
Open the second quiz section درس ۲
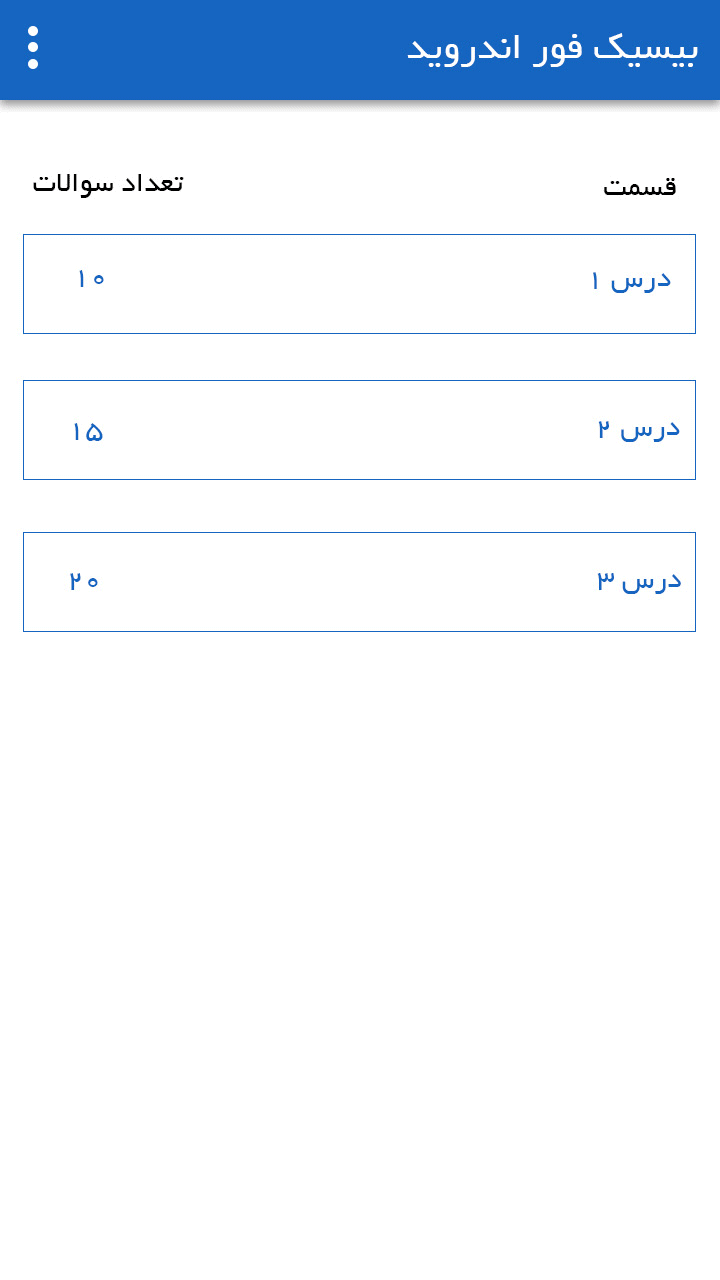(x=359, y=430)
